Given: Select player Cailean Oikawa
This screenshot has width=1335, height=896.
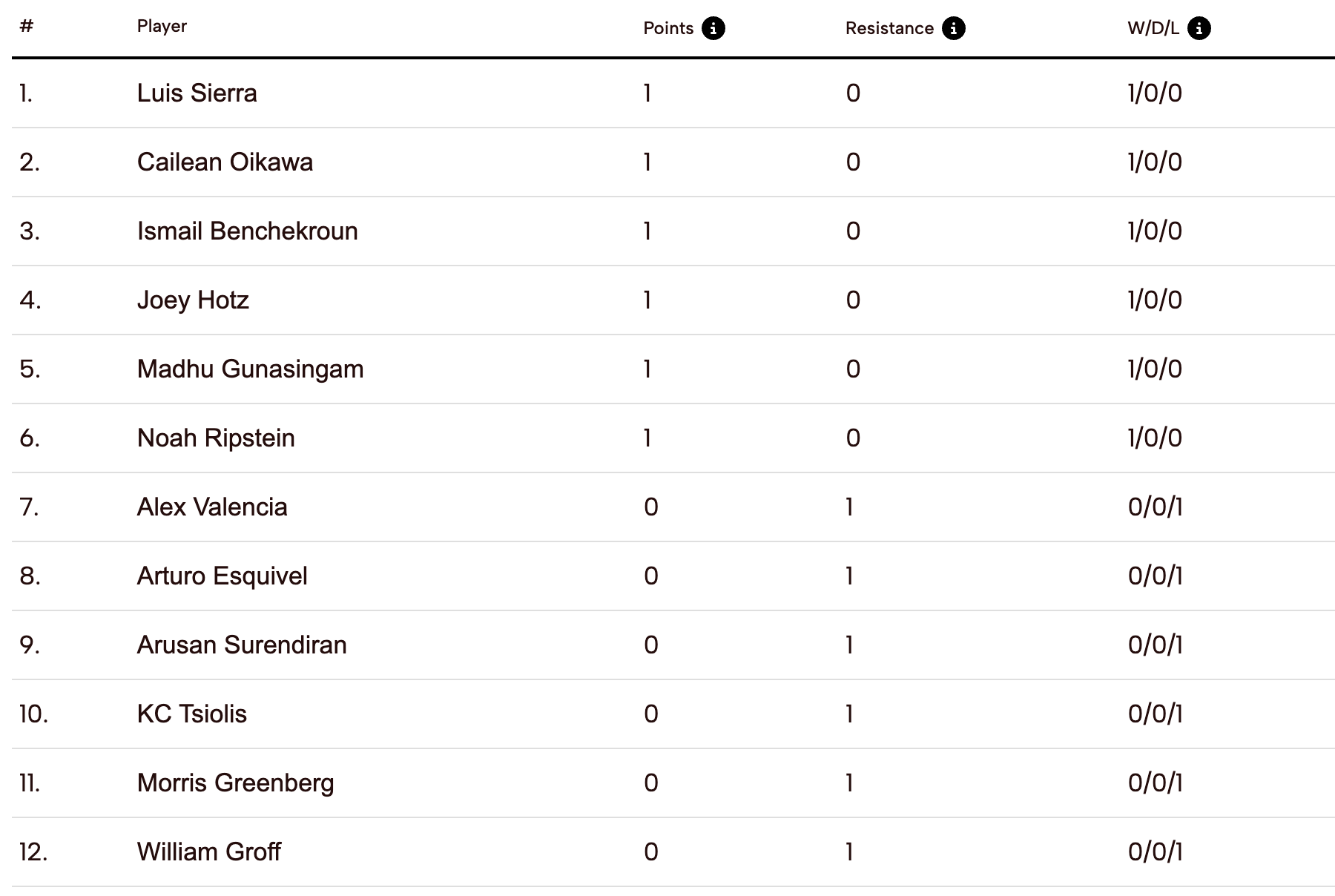Looking at the screenshot, I should point(225,162).
